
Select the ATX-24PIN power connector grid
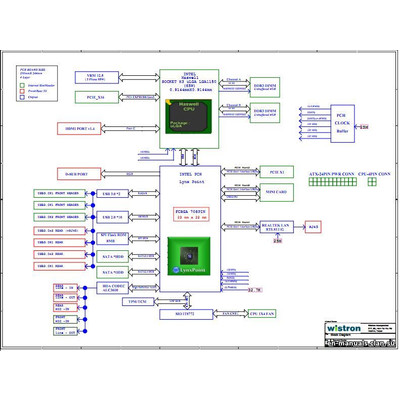tap(332, 182)
